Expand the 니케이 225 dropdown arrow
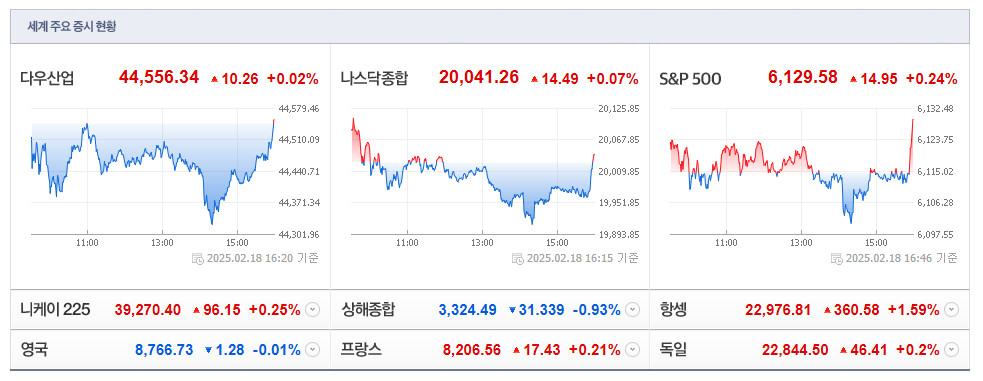 tap(312, 310)
